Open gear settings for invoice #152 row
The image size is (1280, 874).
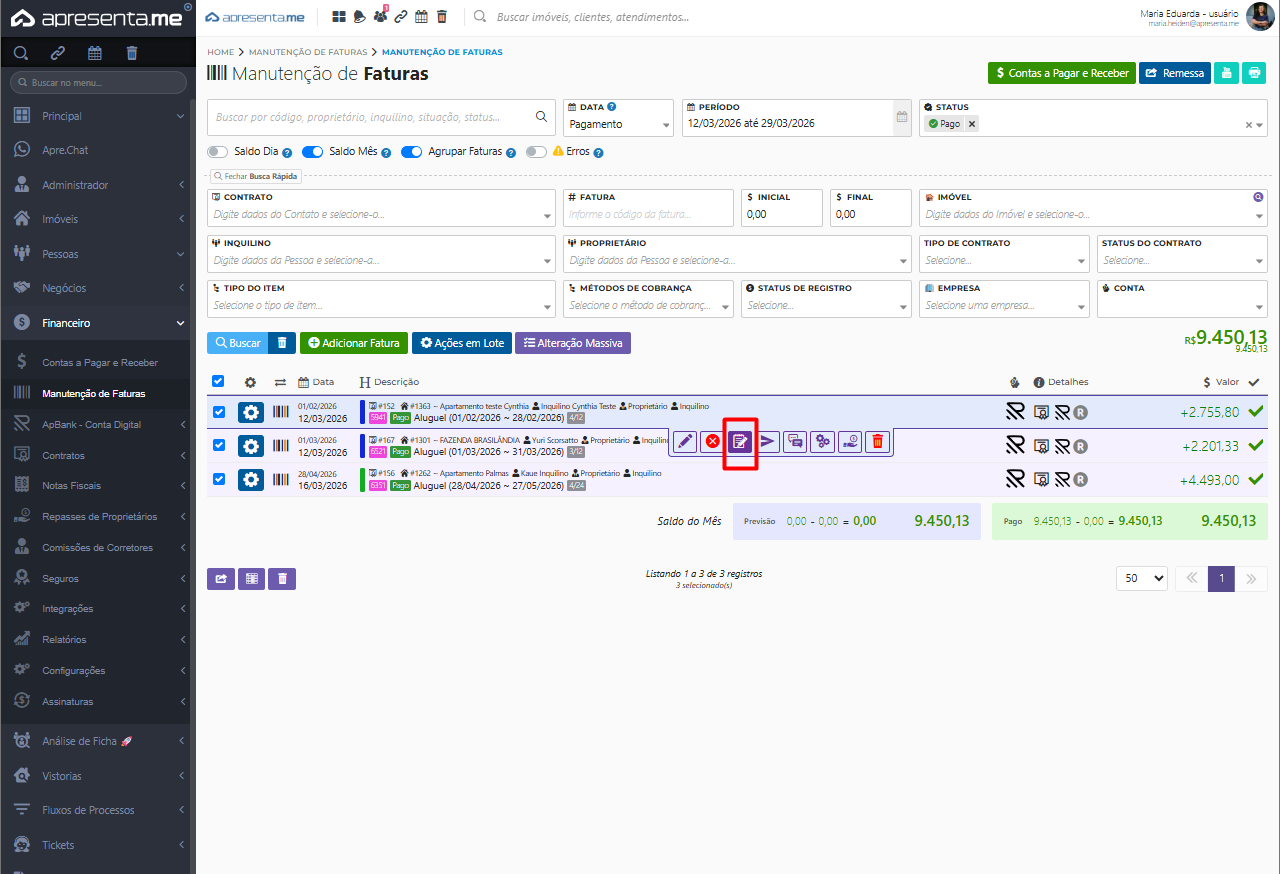(x=250, y=412)
